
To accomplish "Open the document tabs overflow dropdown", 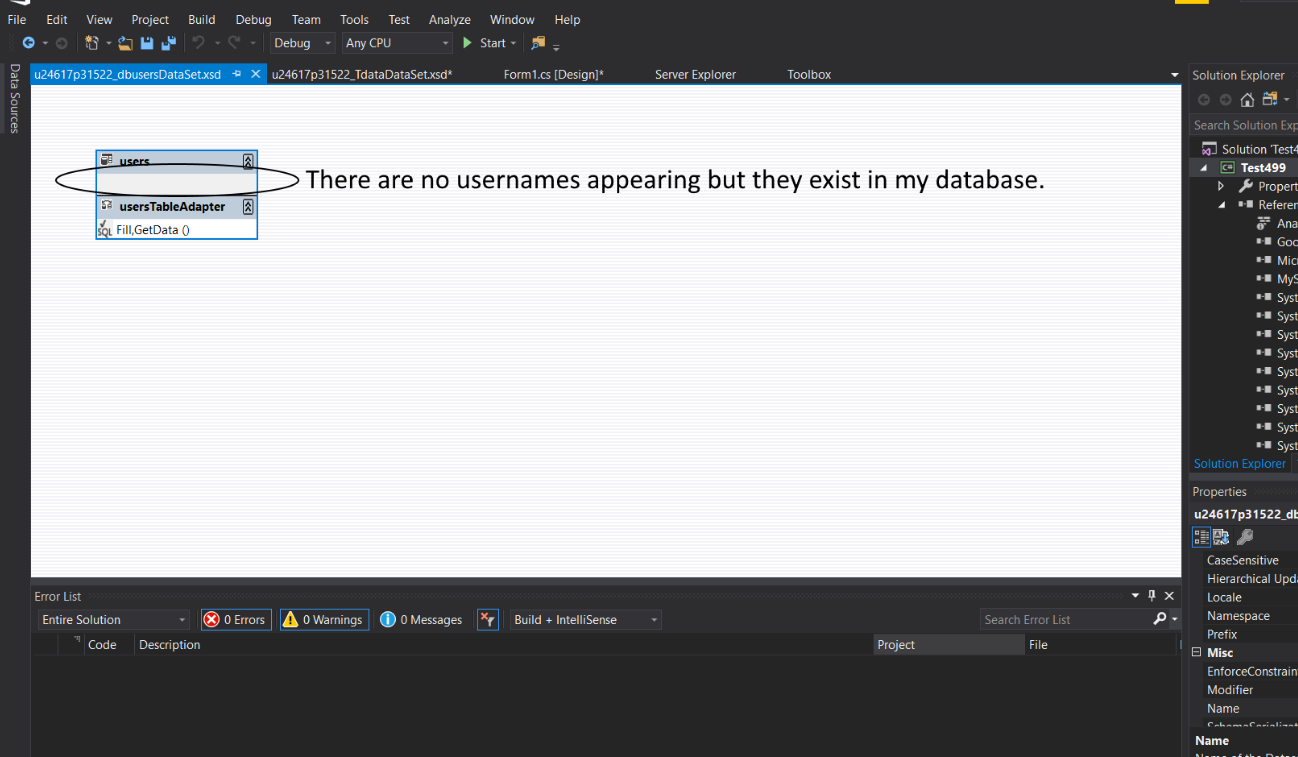I will pos(1175,75).
